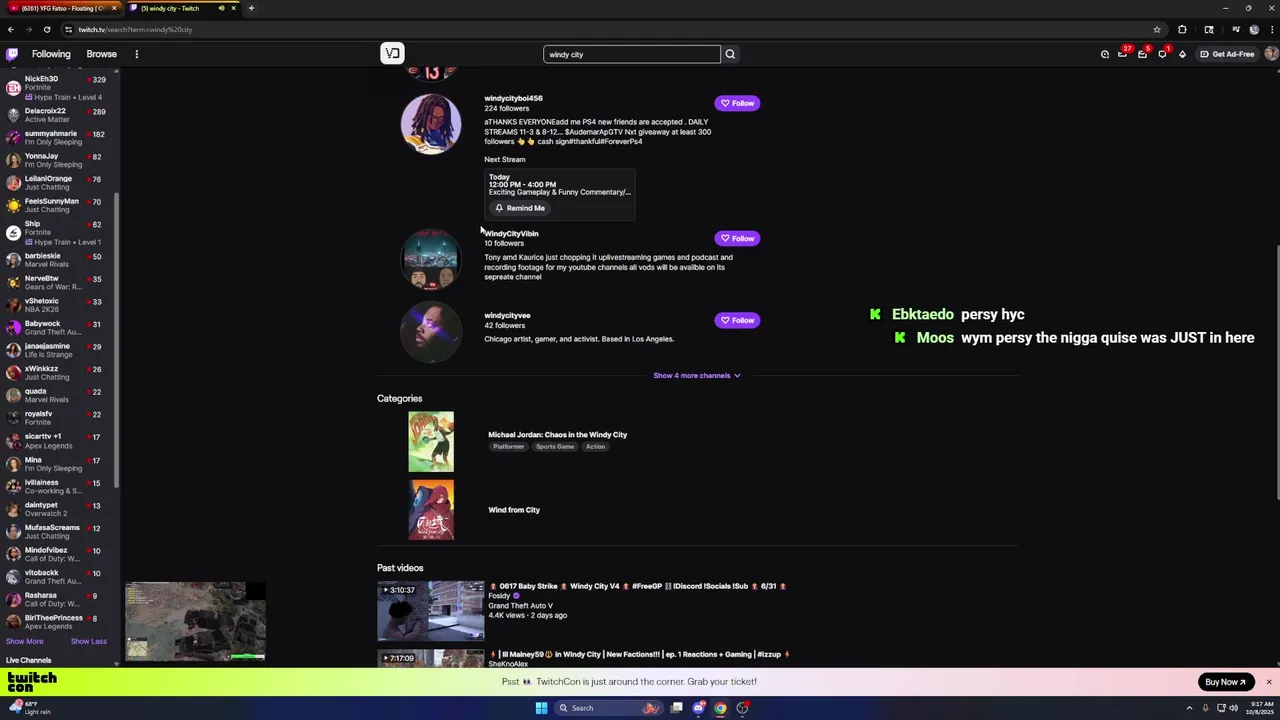Click the Platformer tag

(508, 446)
